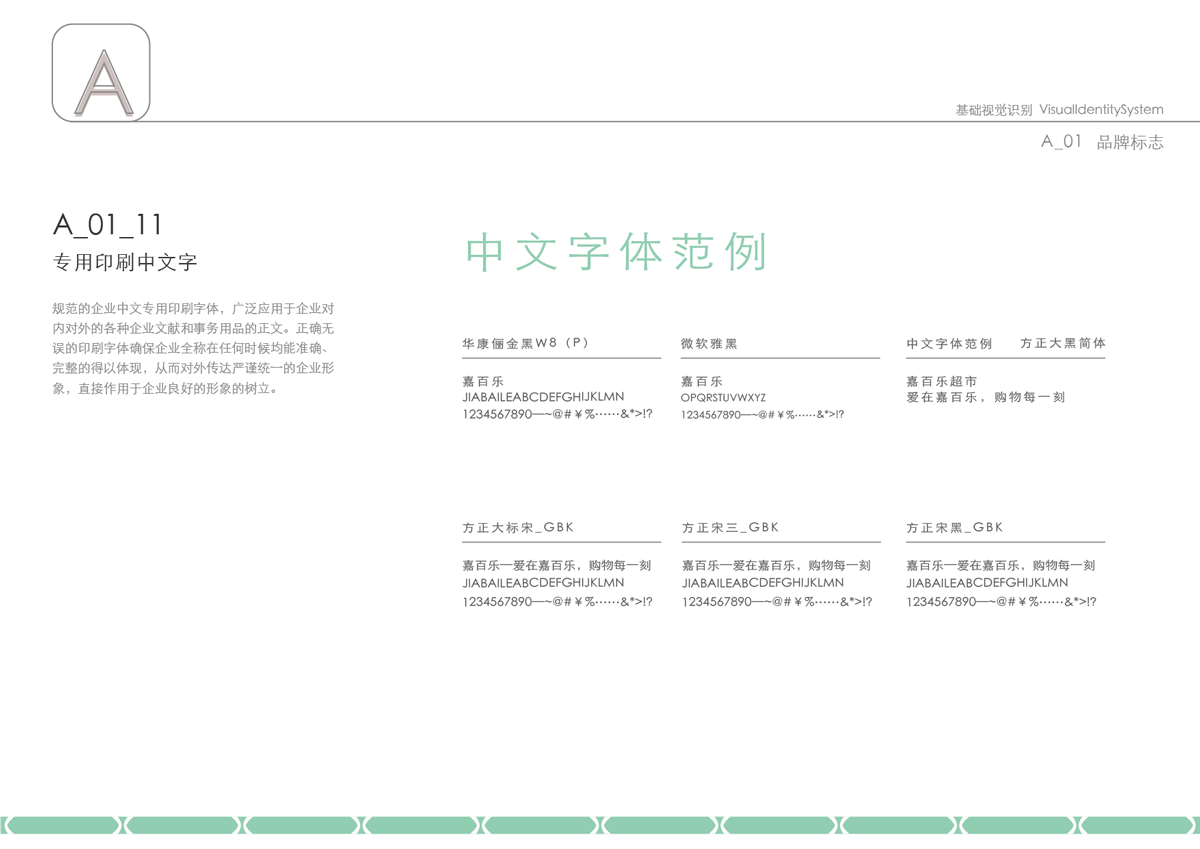Click "JIABAILEABCDEFGHIJKLMN" under 方正宋黑_GBK
This screenshot has width=1200, height=849.
coord(987,583)
